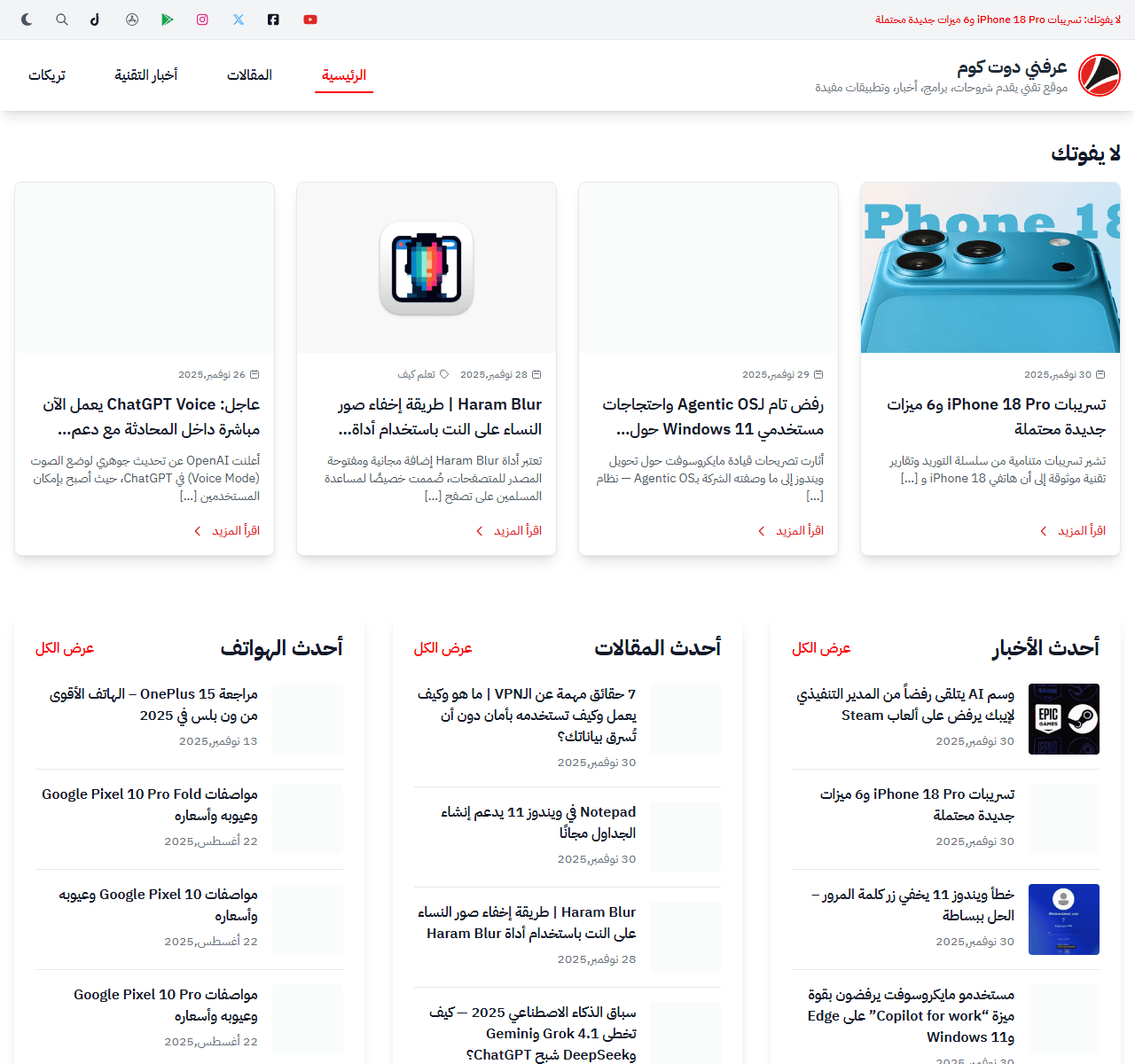Click عرض الكل beside أحدث الأخبار
The height and width of the screenshot is (1064, 1135).
821,648
